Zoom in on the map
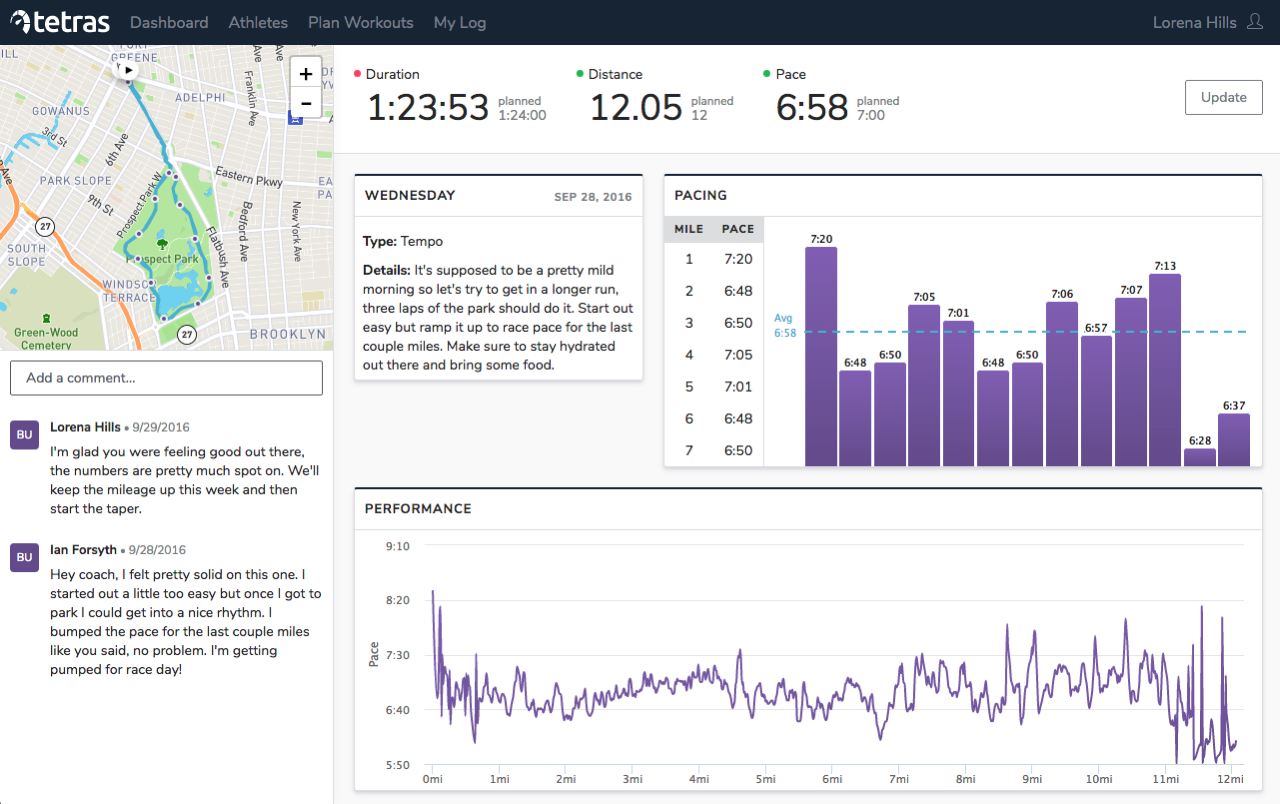The image size is (1280, 804). (x=306, y=74)
